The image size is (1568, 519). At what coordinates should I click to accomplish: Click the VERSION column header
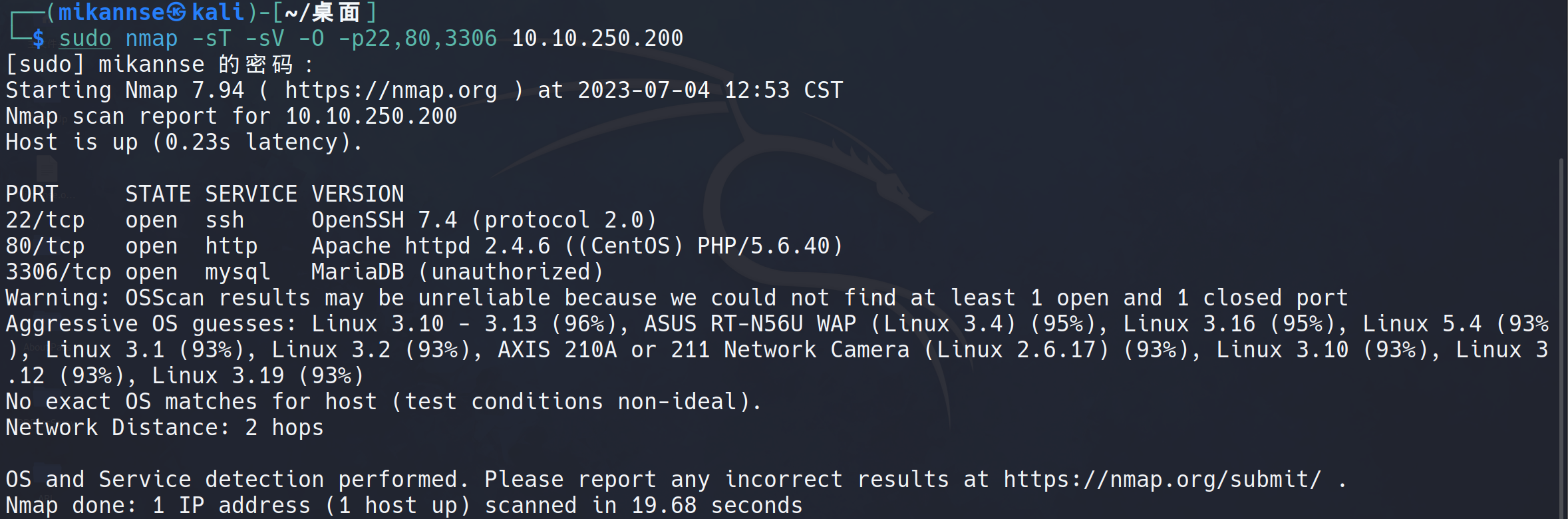pyautogui.click(x=358, y=194)
